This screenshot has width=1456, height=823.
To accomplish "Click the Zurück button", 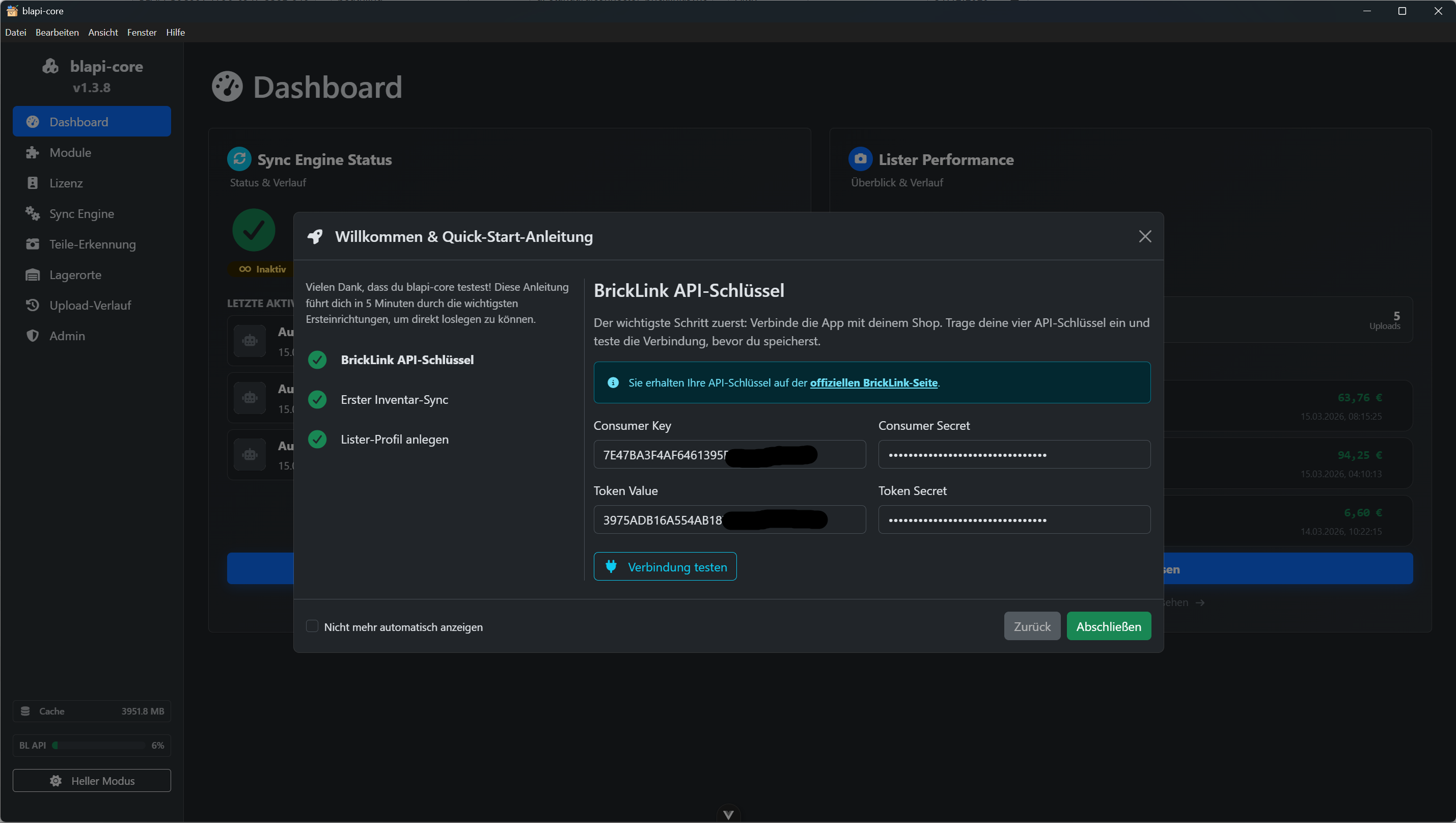I will (x=1032, y=626).
